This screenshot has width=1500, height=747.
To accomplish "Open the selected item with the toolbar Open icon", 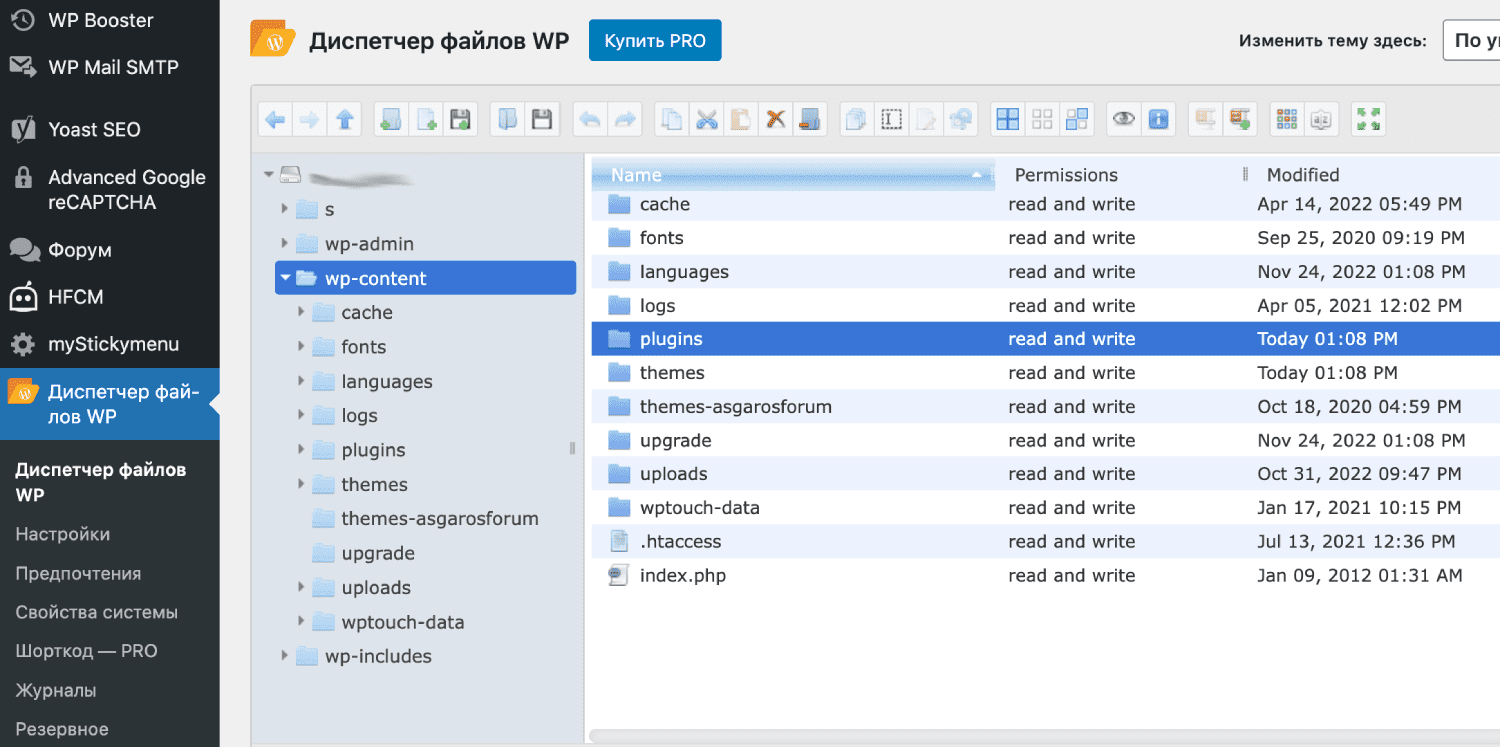I will [x=507, y=120].
